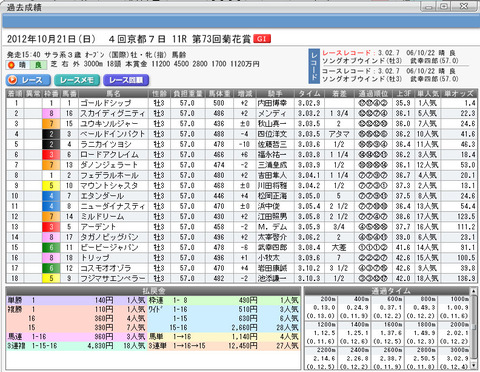
Task: Select horse name タガノビッグバン
Action: pos(109,238)
